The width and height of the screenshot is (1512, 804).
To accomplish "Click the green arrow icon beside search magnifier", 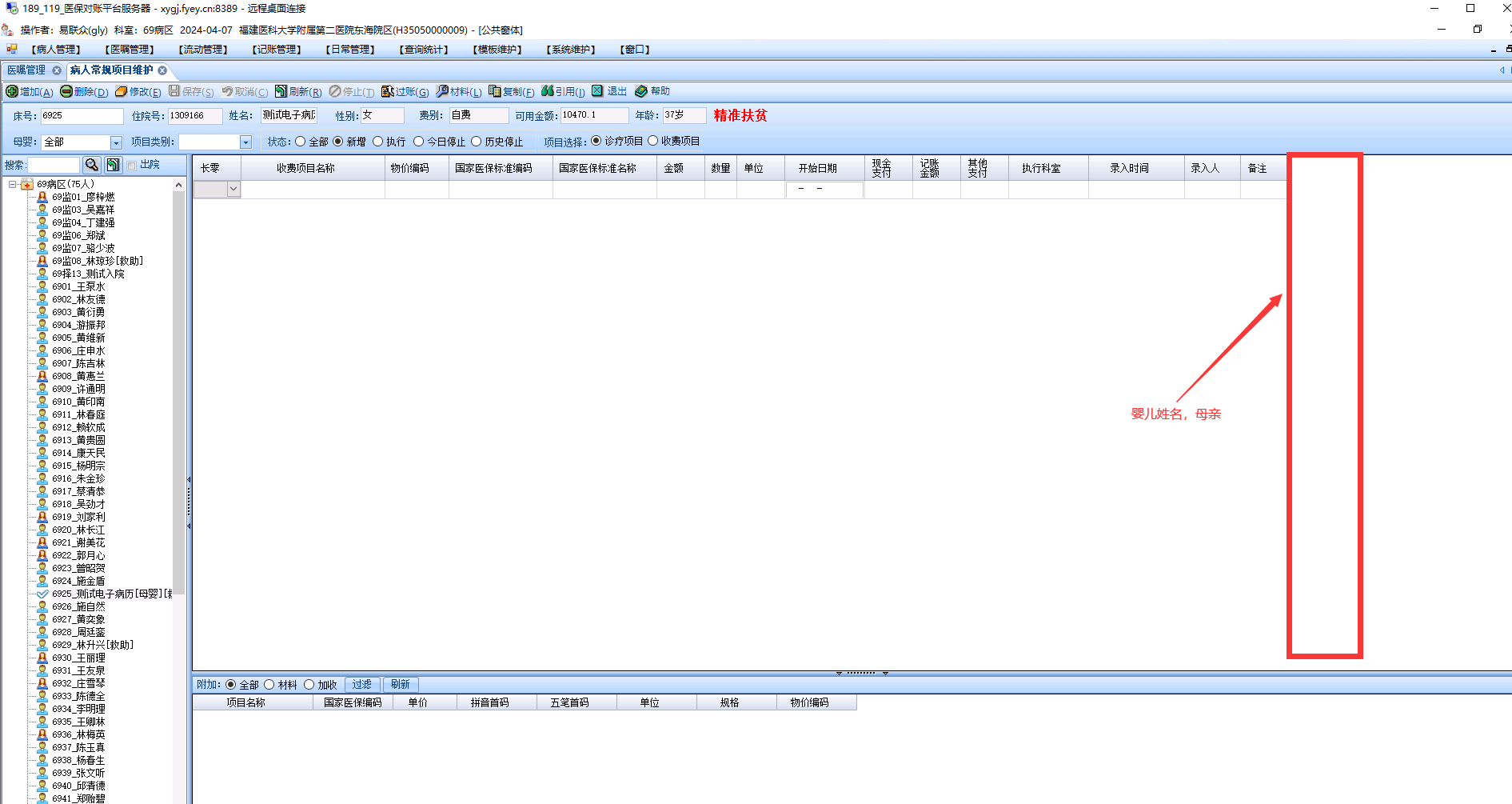I will 113,165.
